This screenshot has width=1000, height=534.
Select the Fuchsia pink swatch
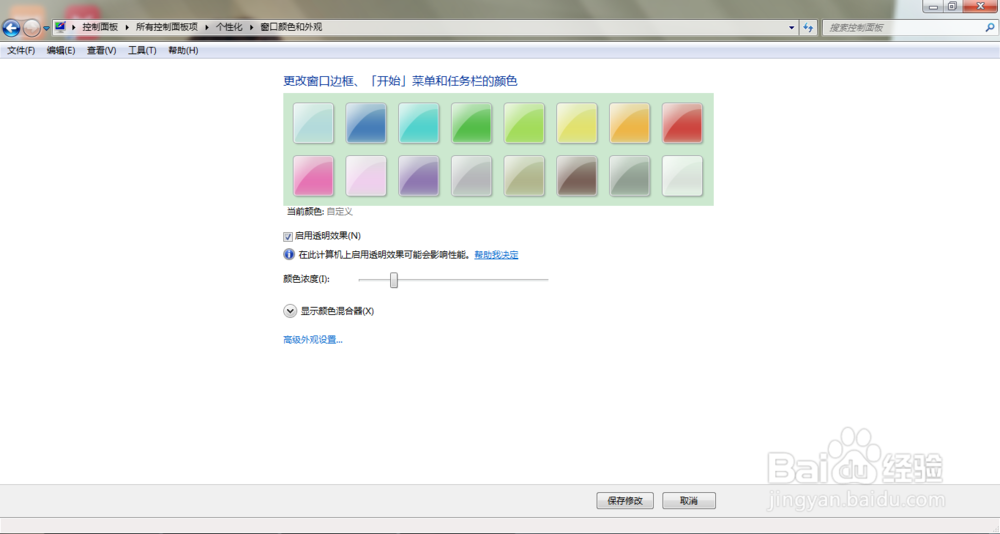313,176
